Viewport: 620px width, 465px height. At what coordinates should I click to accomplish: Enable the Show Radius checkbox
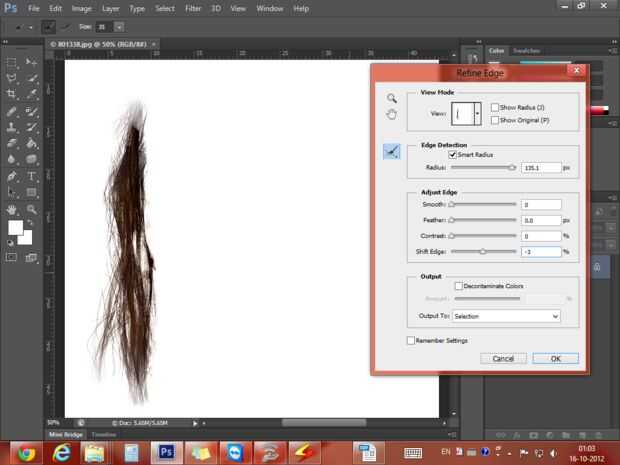click(495, 107)
